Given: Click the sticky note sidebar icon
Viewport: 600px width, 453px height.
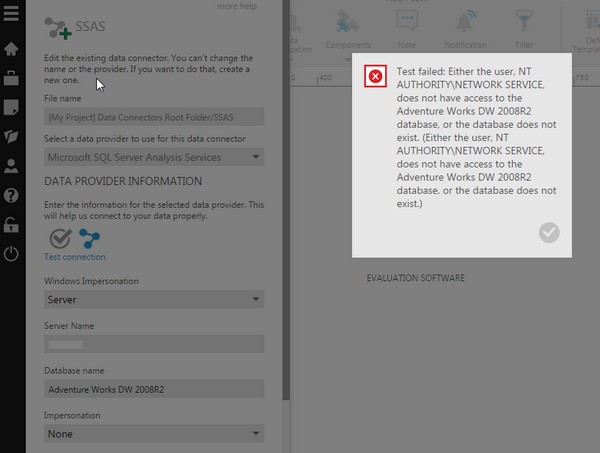Looking at the screenshot, I should 11,107.
